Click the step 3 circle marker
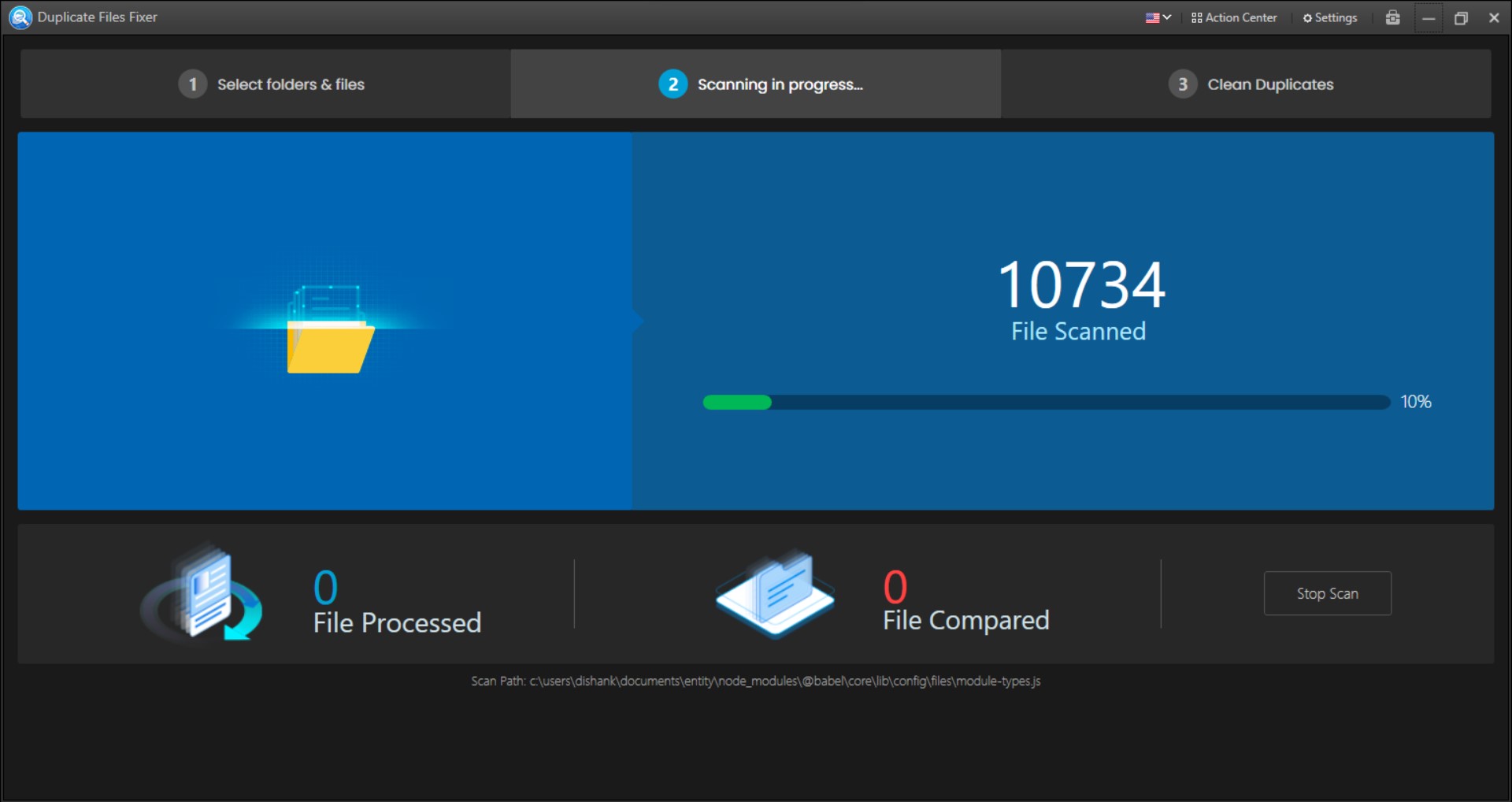Image resolution: width=1512 pixels, height=802 pixels. (x=1182, y=84)
